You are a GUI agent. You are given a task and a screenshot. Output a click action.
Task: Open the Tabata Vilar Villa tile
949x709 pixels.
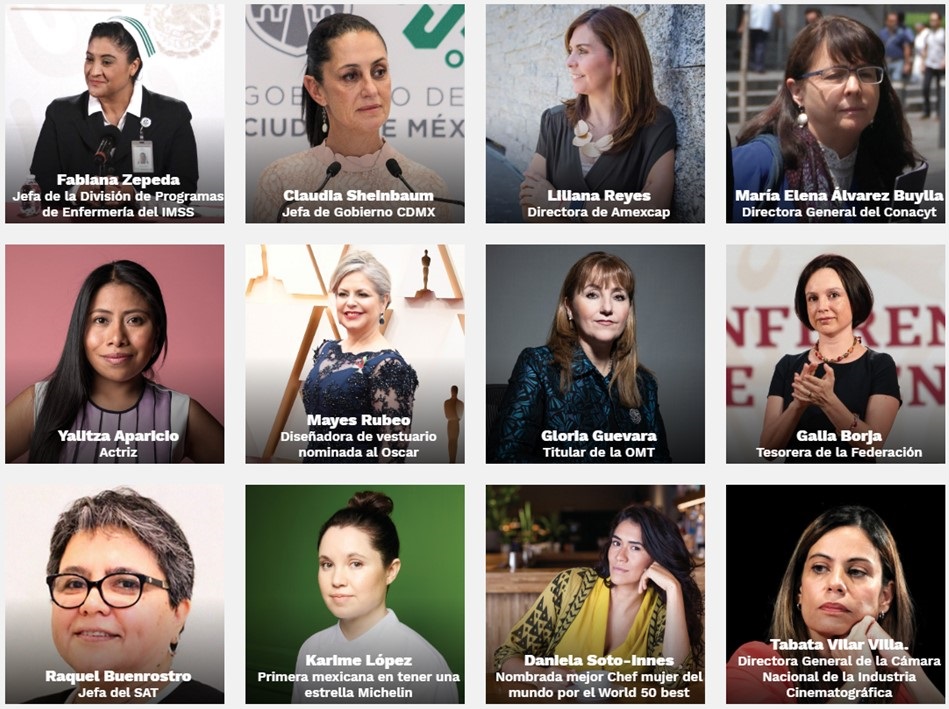(x=835, y=594)
